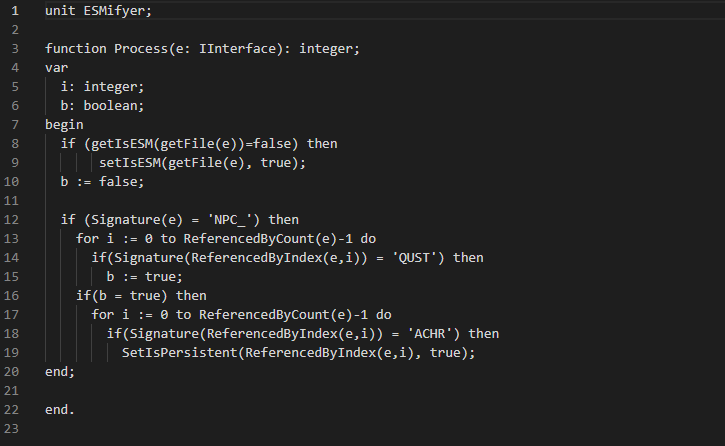Click the end; statement on line 20
This screenshot has width=725, height=446.
click(60, 371)
